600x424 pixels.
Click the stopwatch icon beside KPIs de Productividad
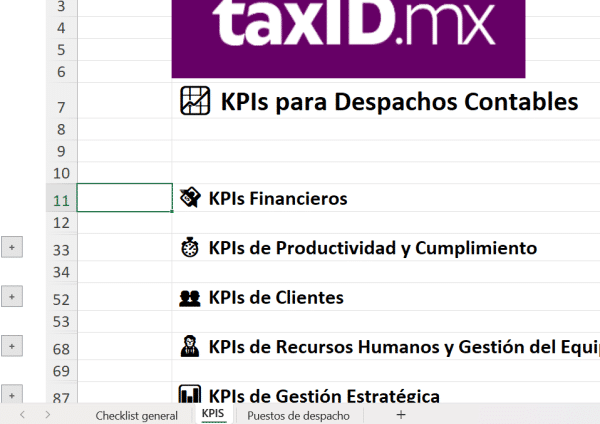[190, 248]
